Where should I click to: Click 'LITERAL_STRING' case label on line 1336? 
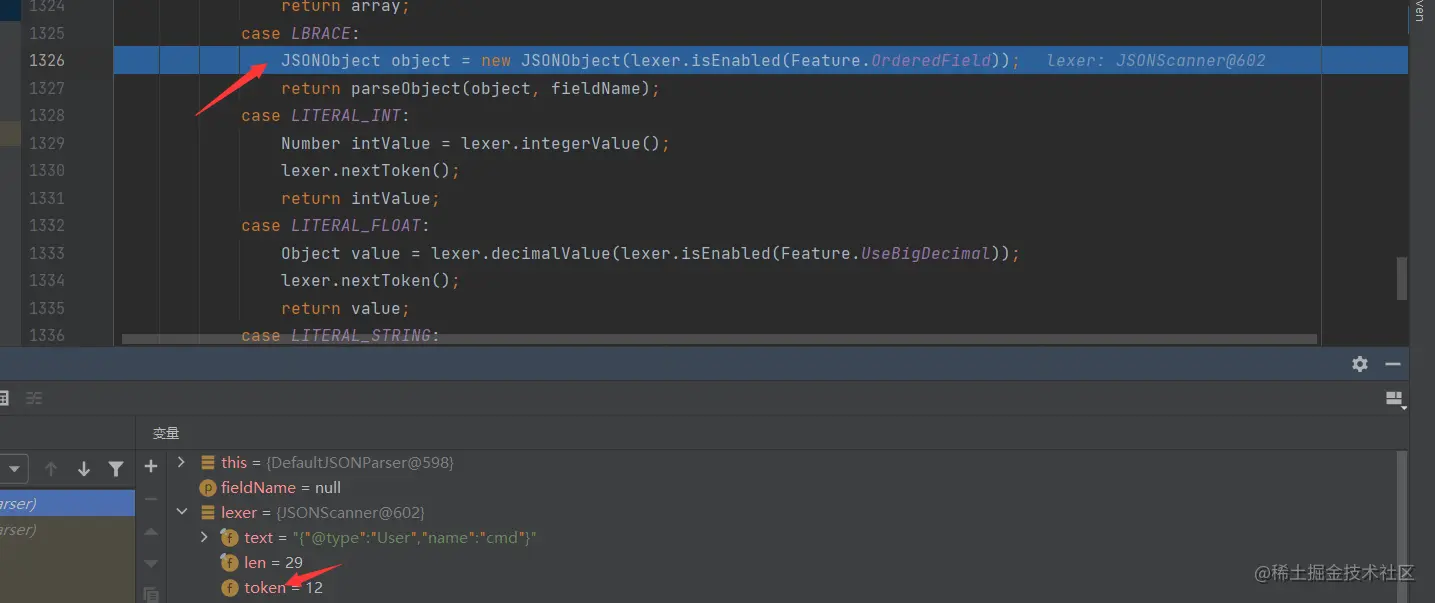360,336
